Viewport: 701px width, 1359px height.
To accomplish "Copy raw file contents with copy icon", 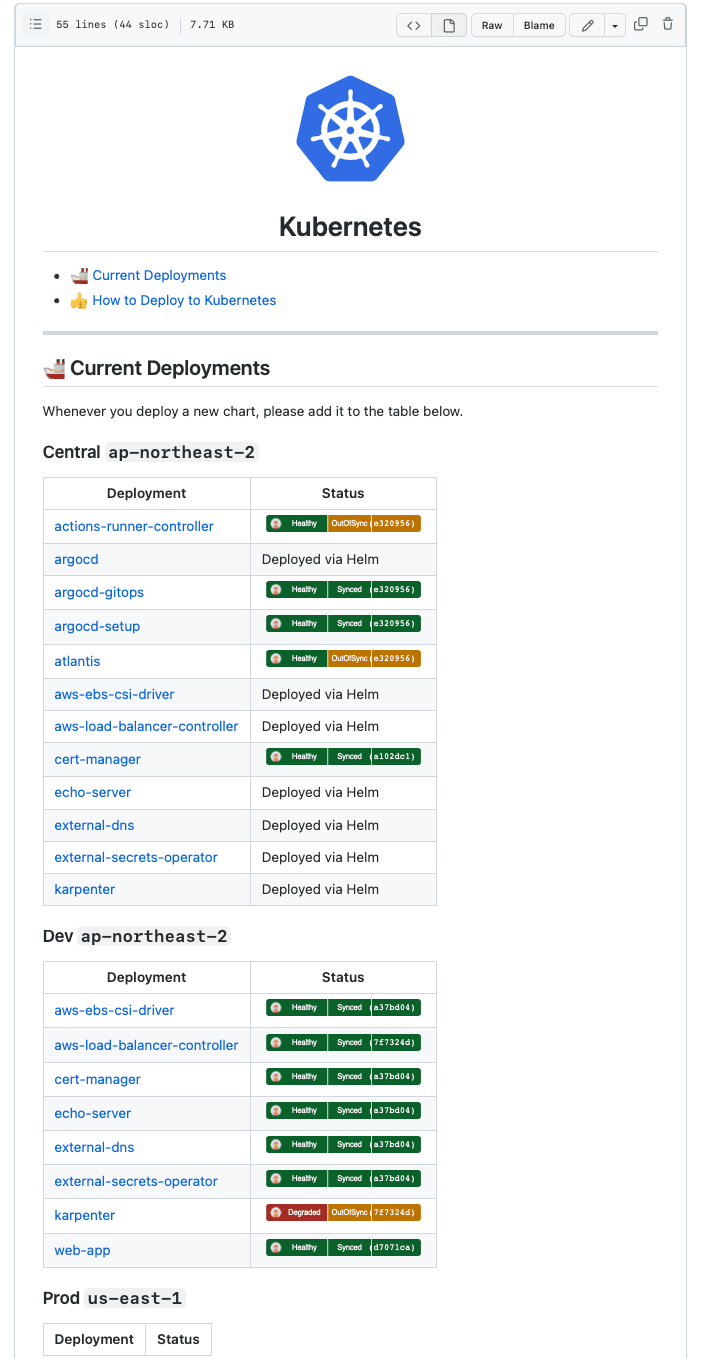I will pos(640,25).
